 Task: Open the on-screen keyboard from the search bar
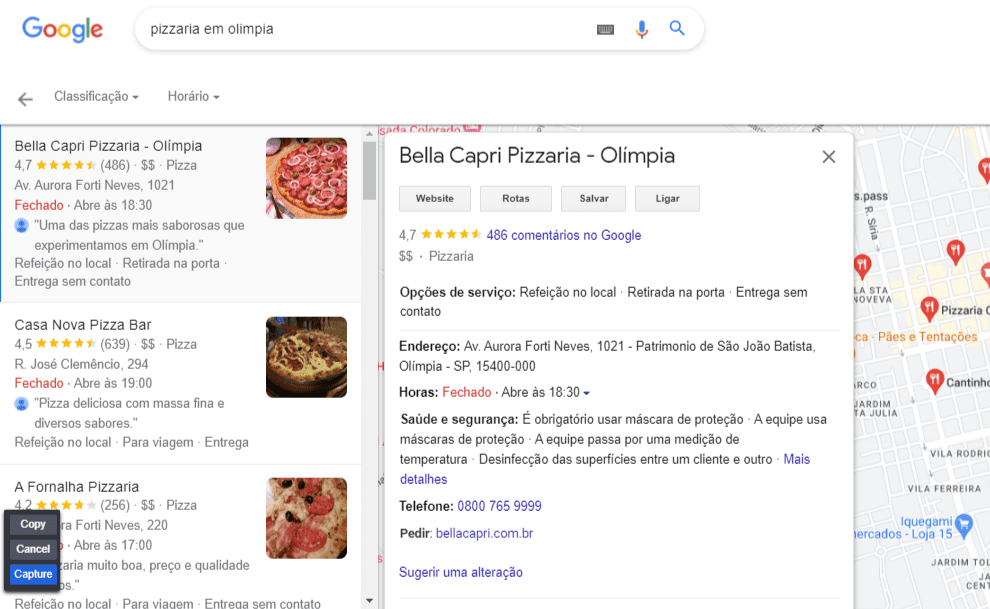[605, 29]
